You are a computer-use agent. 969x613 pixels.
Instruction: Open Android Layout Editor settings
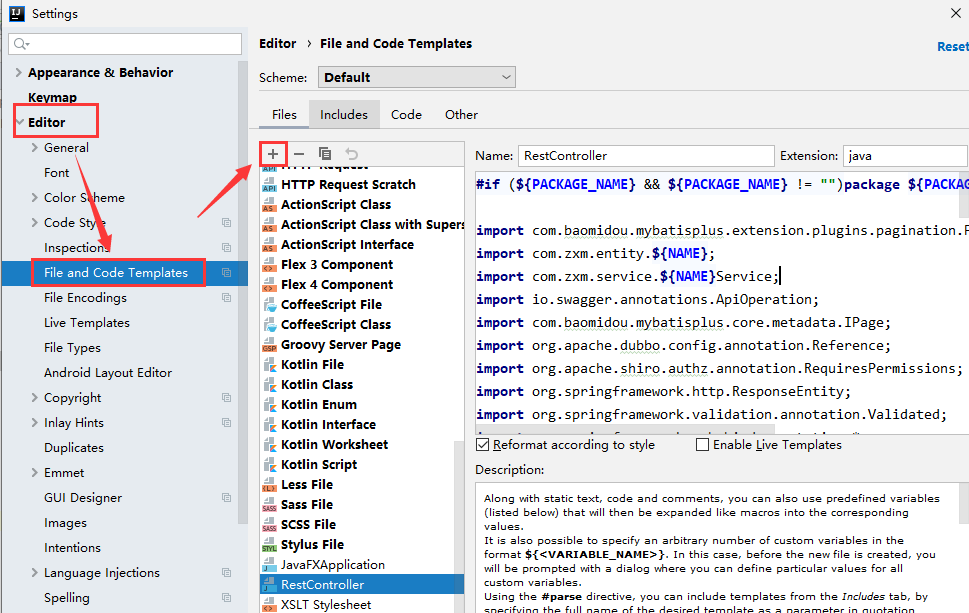click(108, 373)
